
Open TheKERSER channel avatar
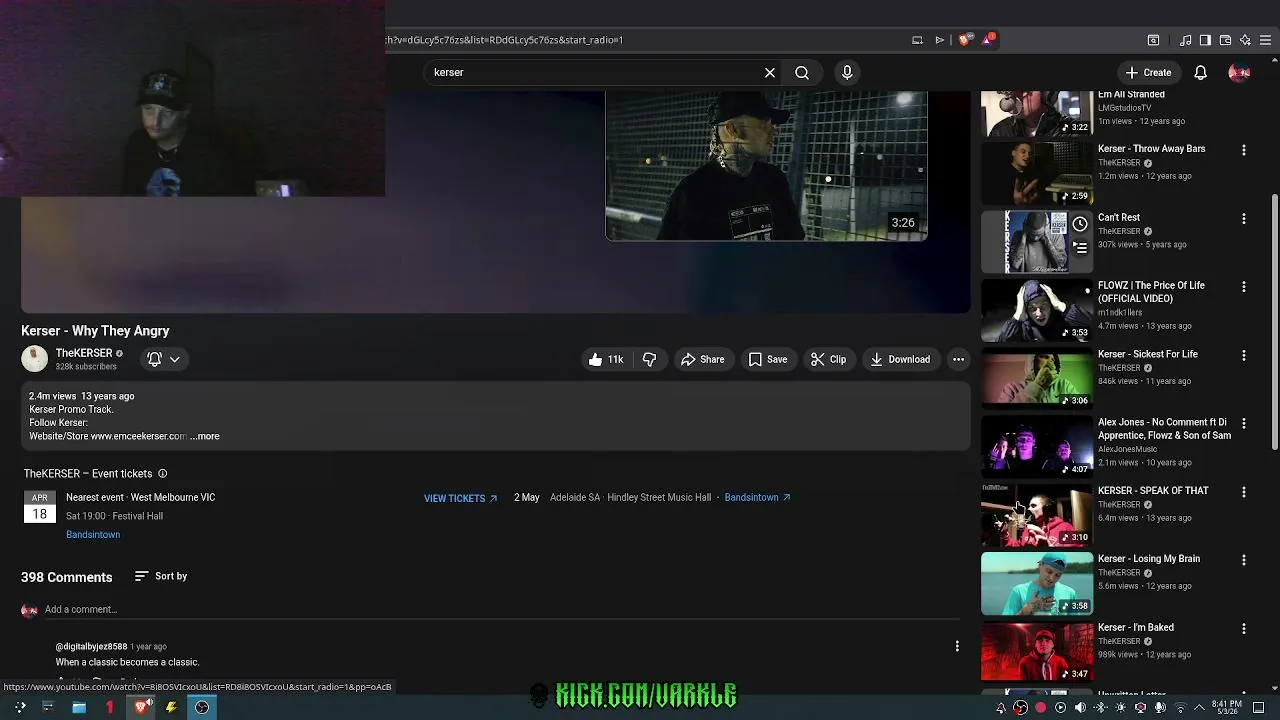[34, 359]
